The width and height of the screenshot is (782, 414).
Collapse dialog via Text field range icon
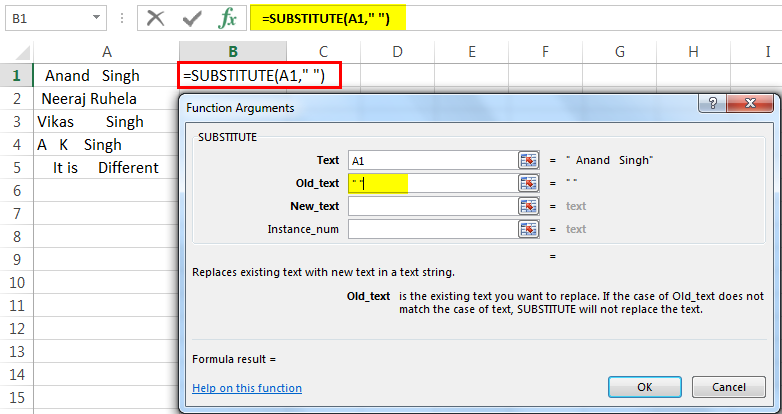528,160
